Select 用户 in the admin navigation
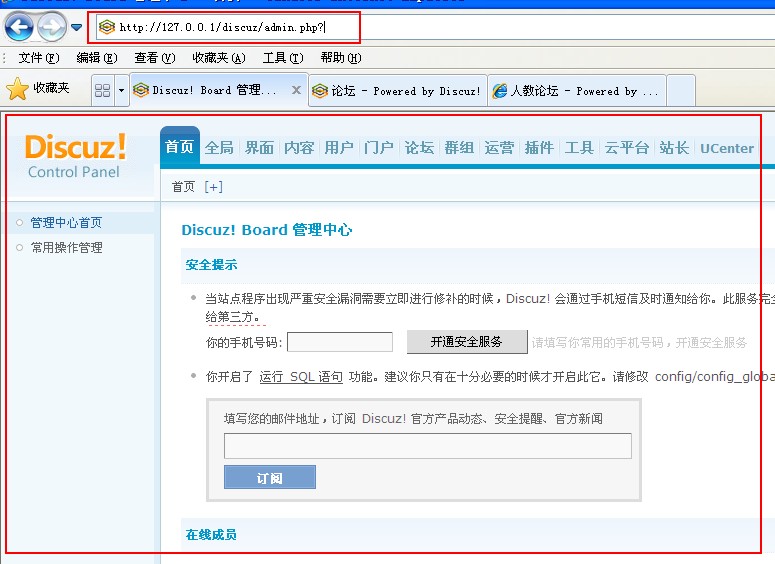 (x=339, y=148)
